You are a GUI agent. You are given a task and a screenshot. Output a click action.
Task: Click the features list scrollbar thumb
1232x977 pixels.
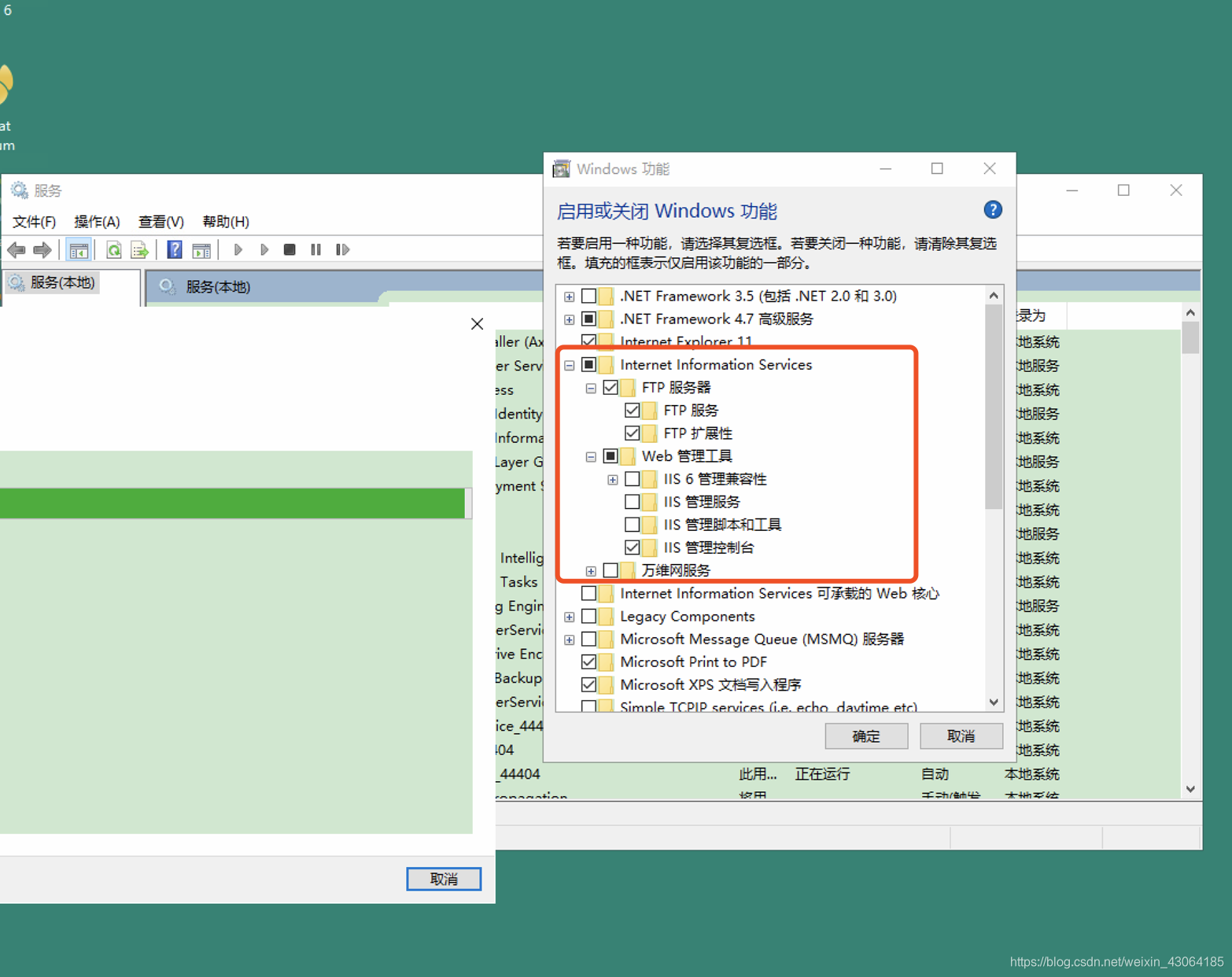[994, 407]
